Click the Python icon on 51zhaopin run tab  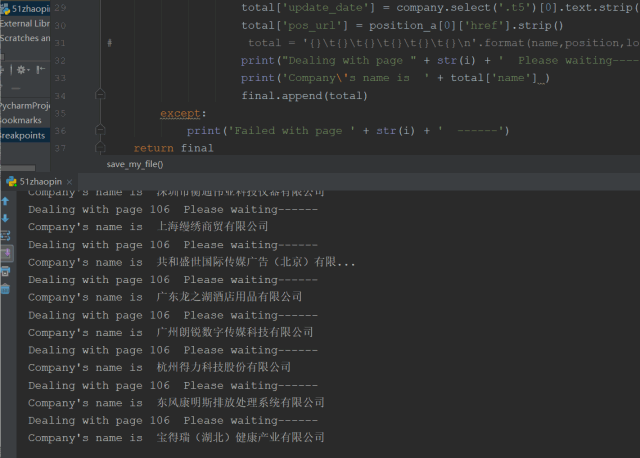[x=11, y=182]
